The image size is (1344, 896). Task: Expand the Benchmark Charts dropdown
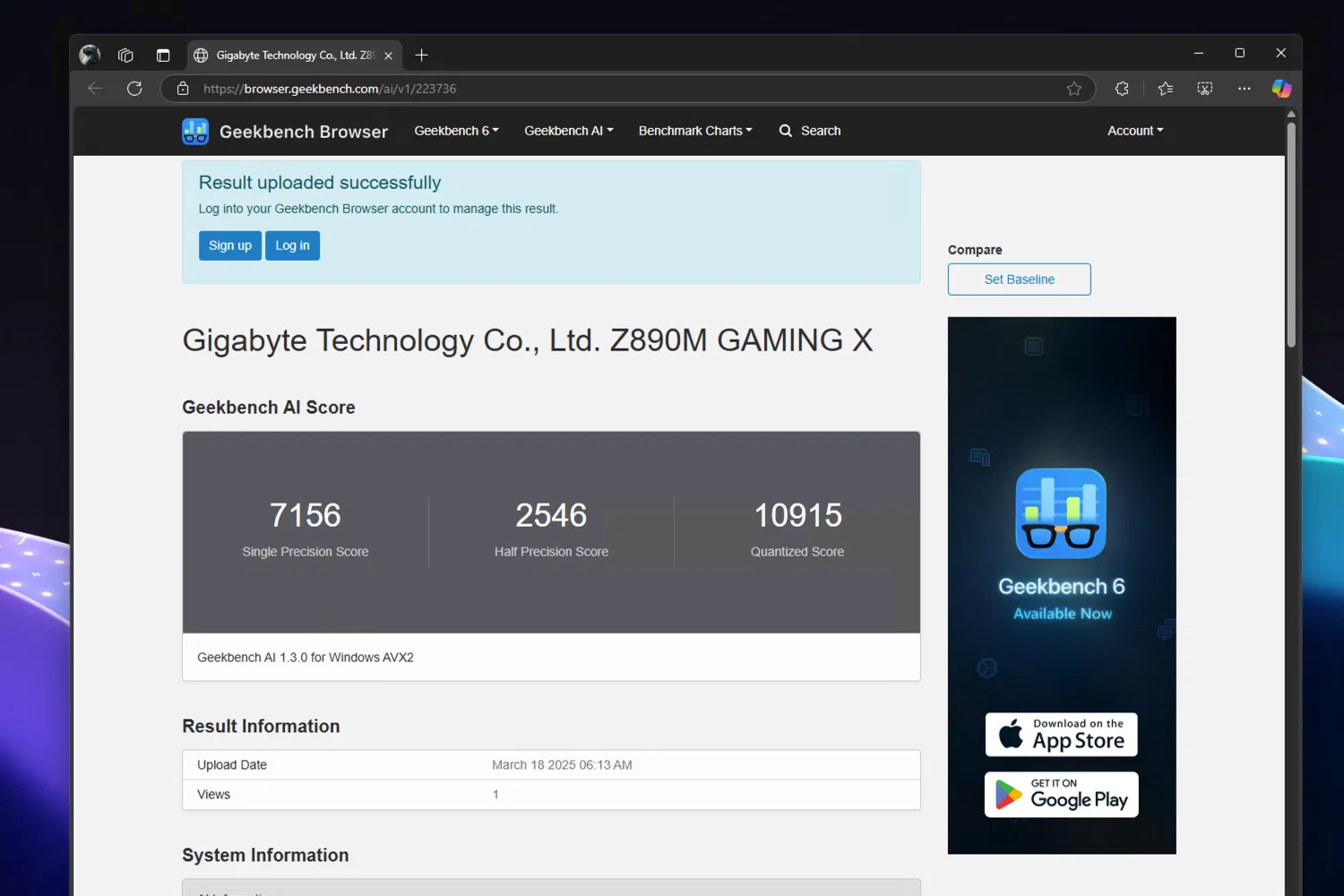click(x=695, y=131)
